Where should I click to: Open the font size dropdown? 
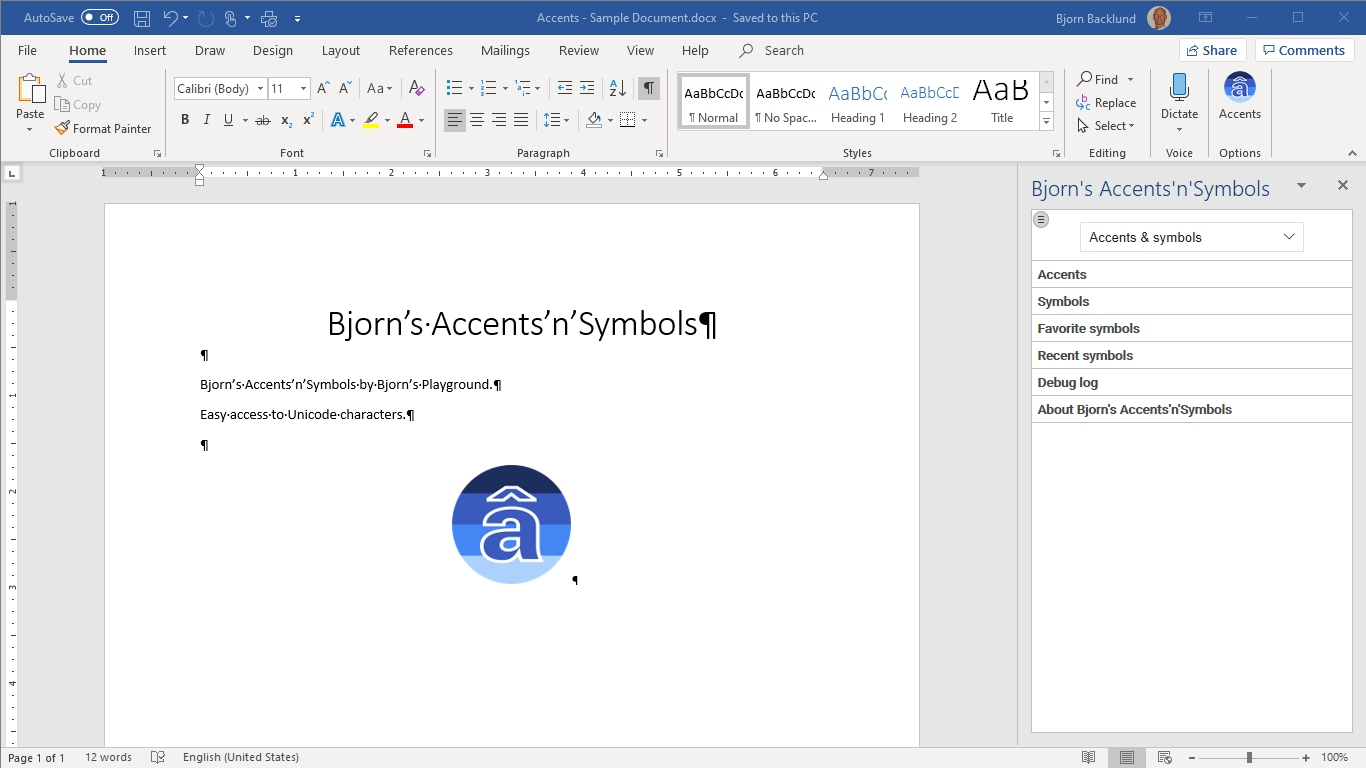coord(303,89)
